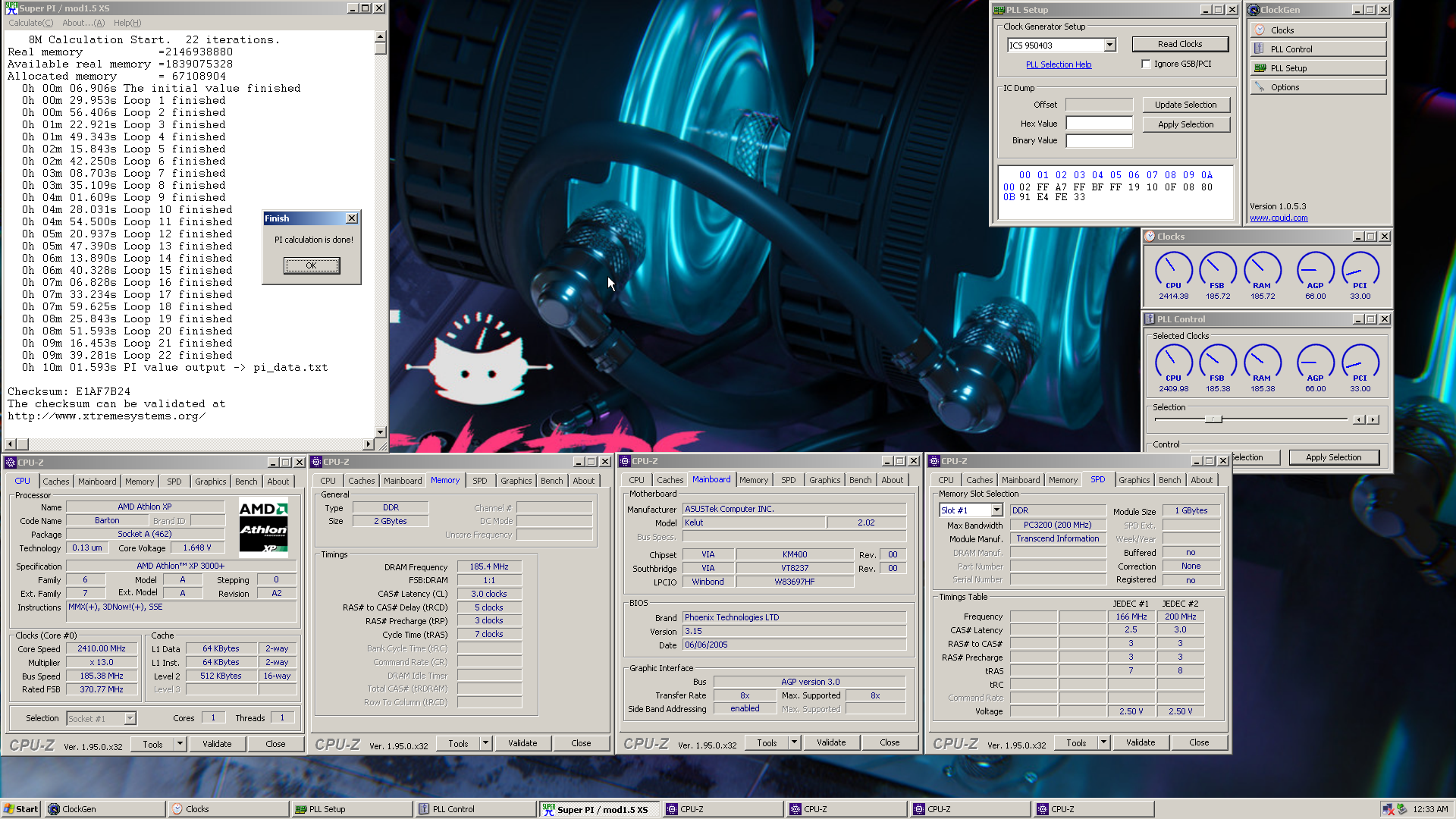Click the PLL Setup icon in ClockGen
Image resolution: width=1456 pixels, height=819 pixels.
click(1260, 68)
